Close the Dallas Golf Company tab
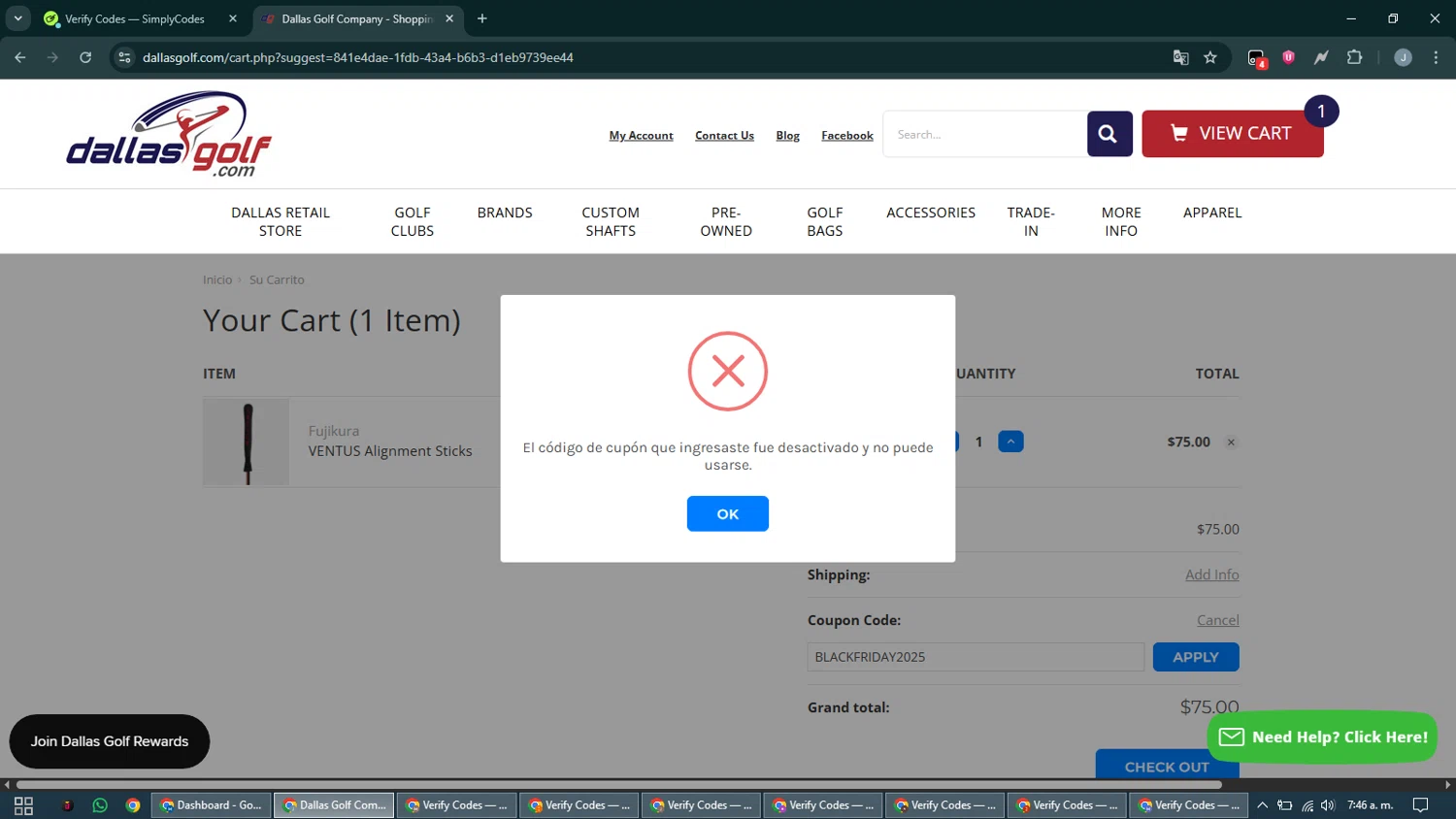The width and height of the screenshot is (1456, 819). (x=449, y=18)
